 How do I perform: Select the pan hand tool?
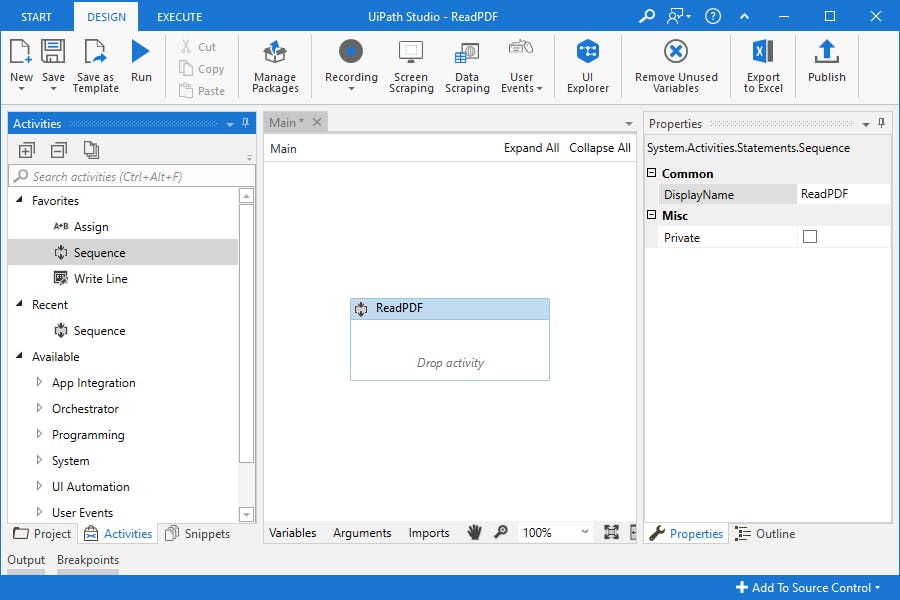(x=474, y=532)
